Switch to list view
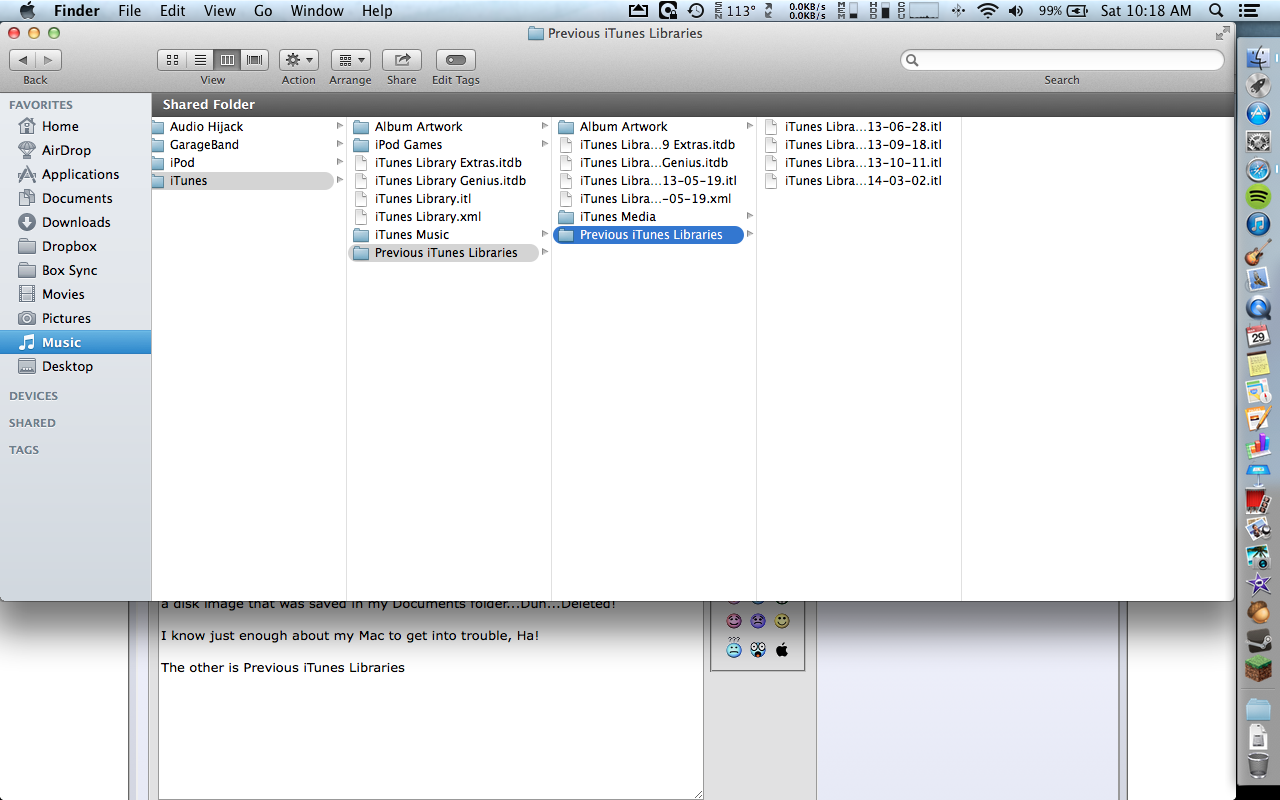 tap(199, 60)
